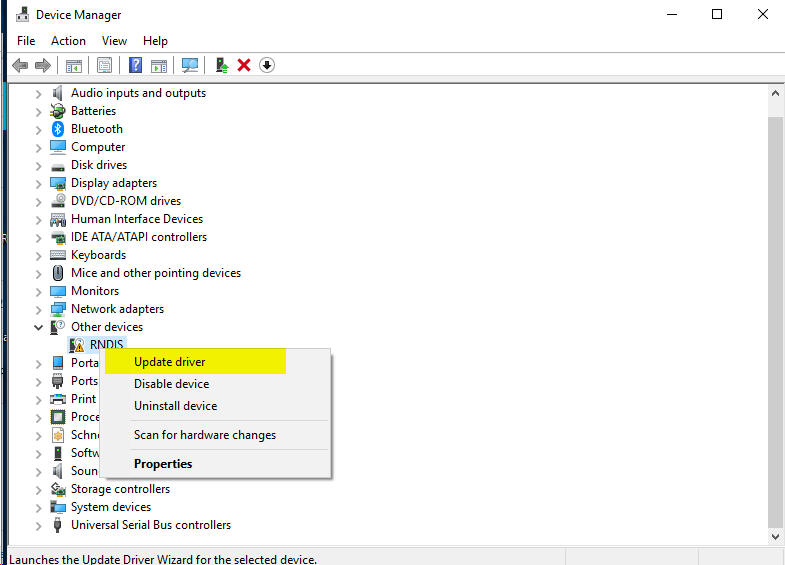Open the Action menu
Screen dimensions: 785x565
click(x=68, y=41)
